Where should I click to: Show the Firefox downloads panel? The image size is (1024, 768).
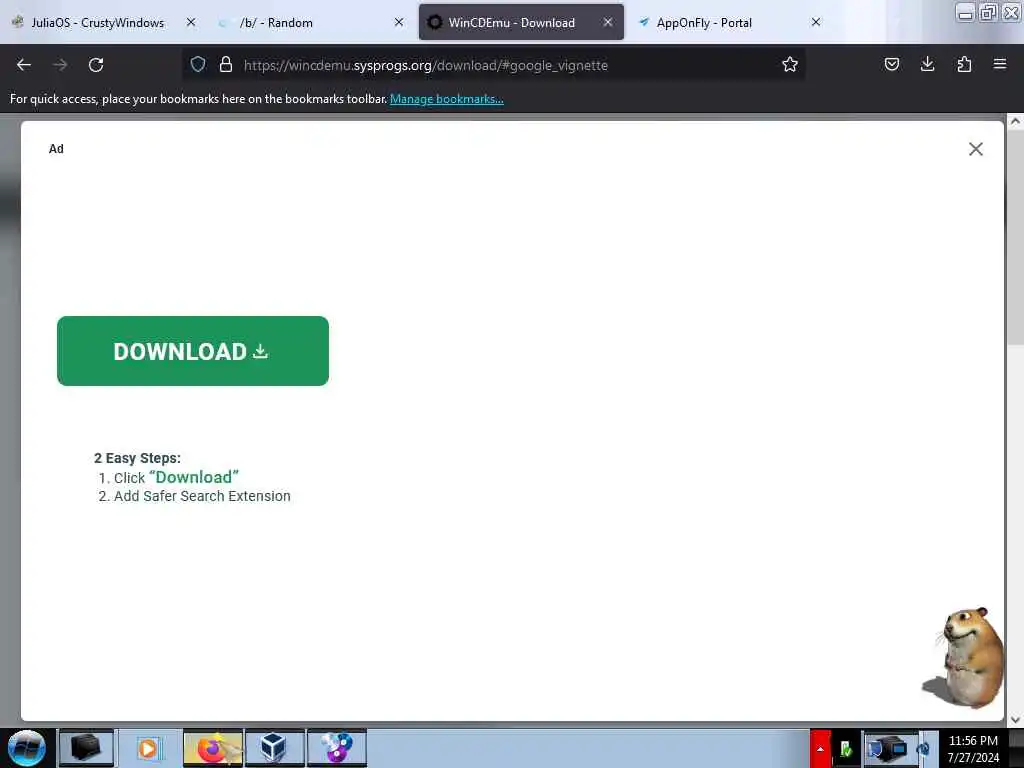coord(927,64)
